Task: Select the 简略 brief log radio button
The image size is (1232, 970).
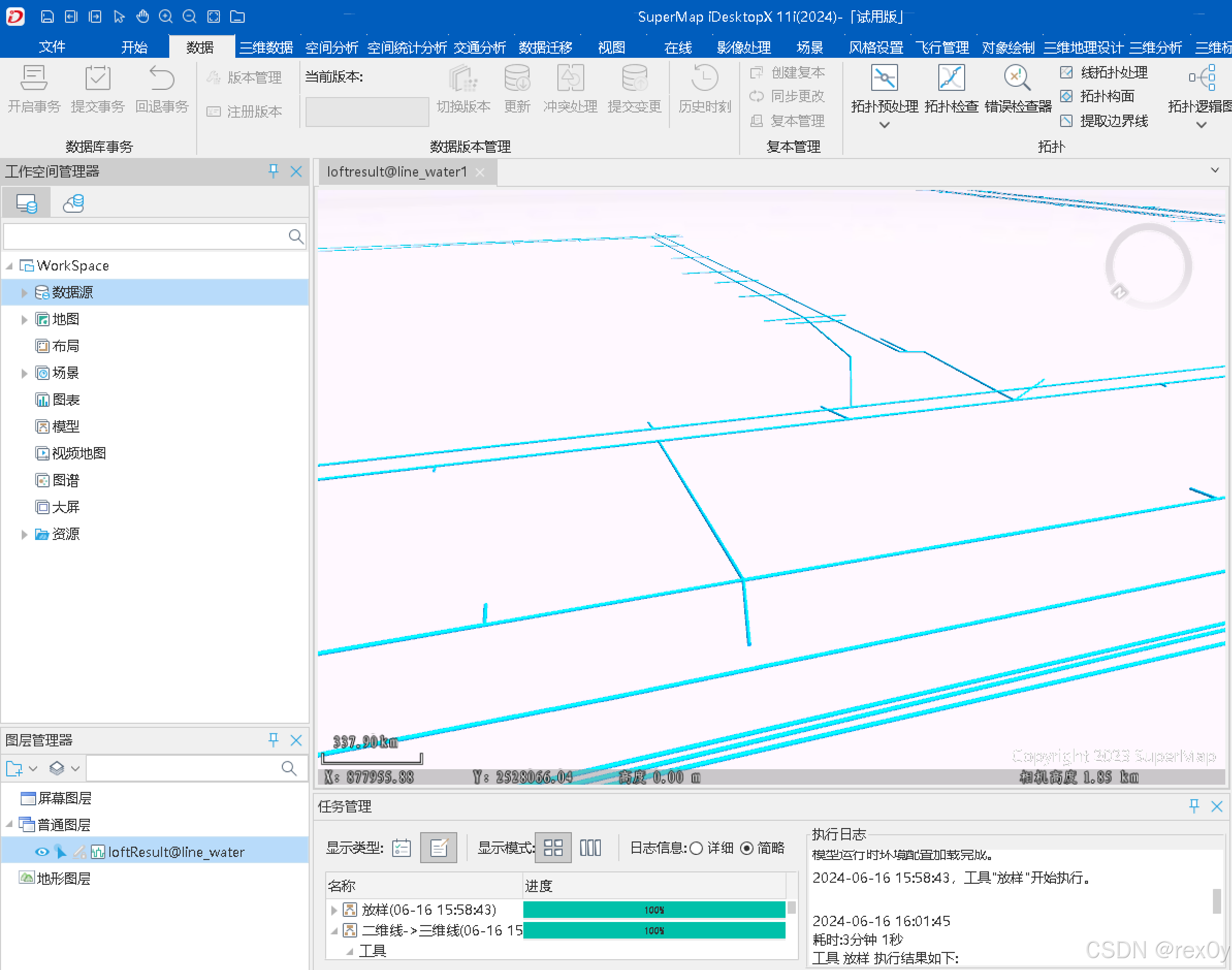Action: pos(747,848)
